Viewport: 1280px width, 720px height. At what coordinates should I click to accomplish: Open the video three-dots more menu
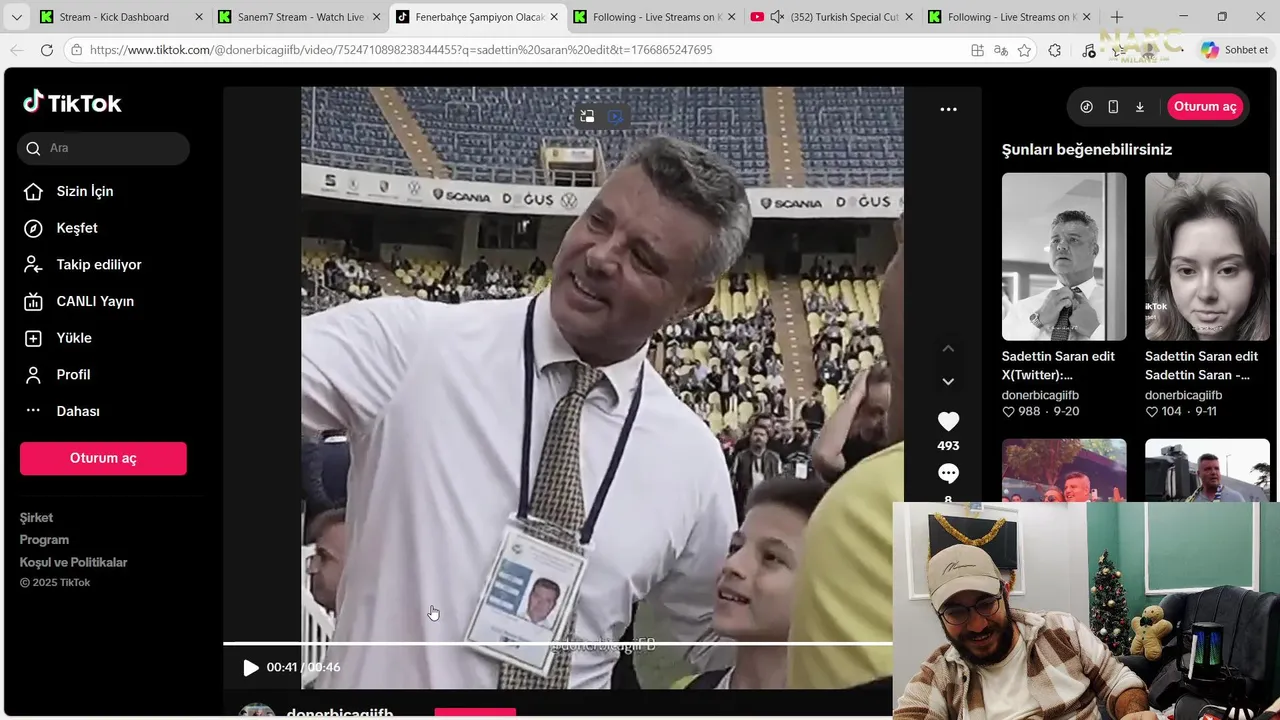pyautogui.click(x=948, y=109)
